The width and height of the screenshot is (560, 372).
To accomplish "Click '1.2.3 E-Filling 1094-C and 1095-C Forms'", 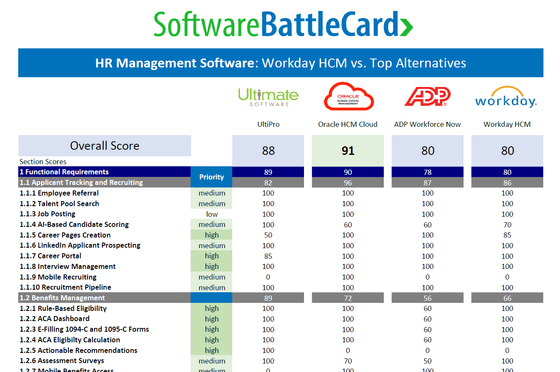I will [x=84, y=329].
